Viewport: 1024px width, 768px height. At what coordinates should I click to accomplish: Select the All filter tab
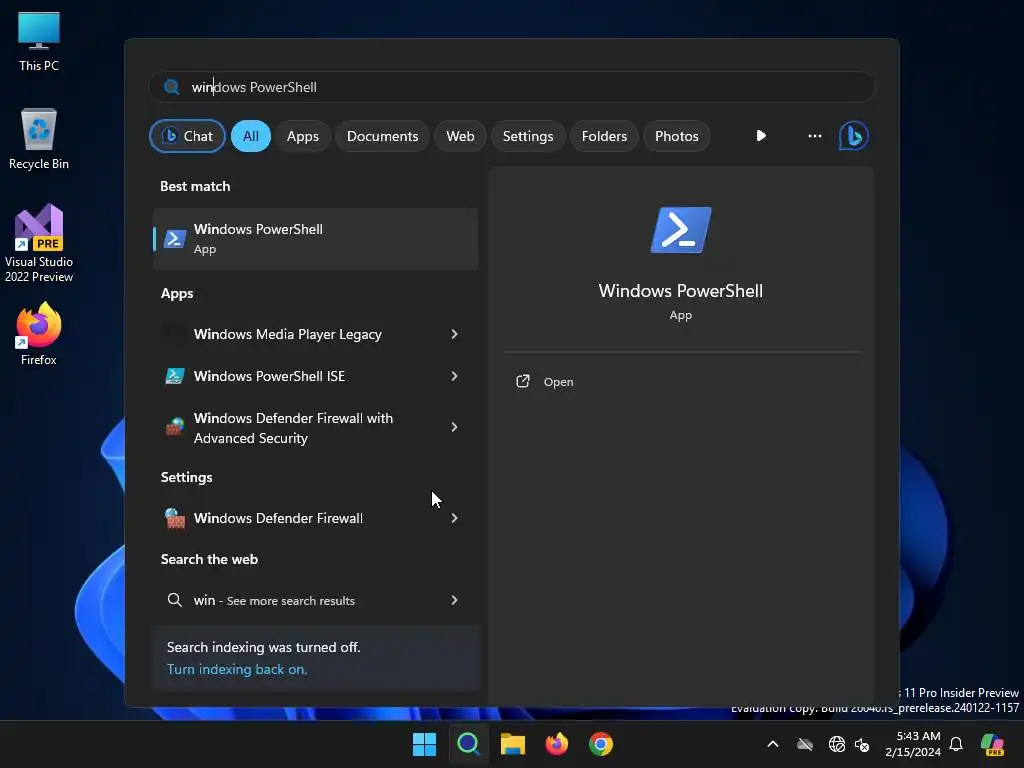pos(251,136)
